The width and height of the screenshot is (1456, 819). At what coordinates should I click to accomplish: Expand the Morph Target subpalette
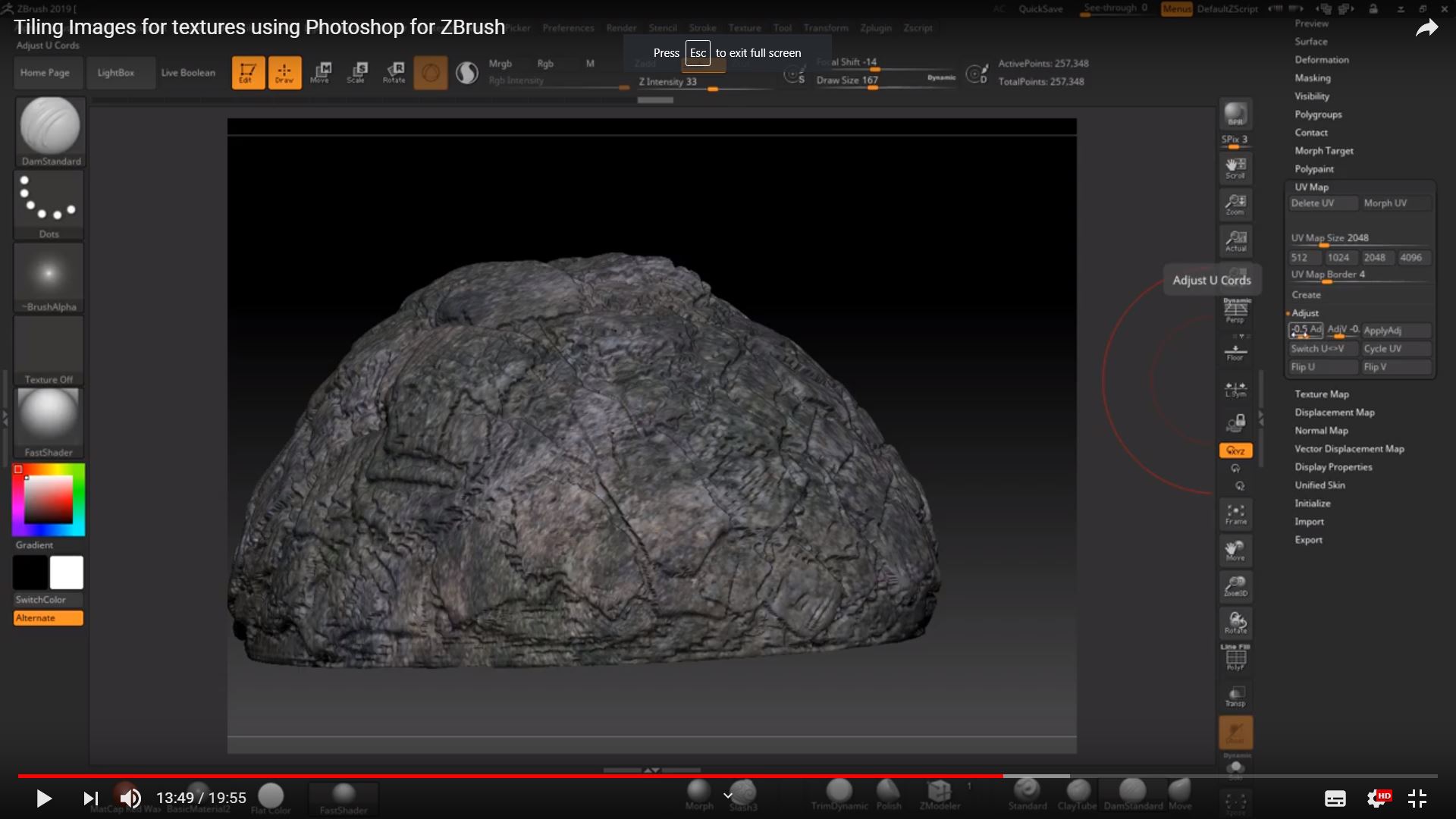[1323, 151]
